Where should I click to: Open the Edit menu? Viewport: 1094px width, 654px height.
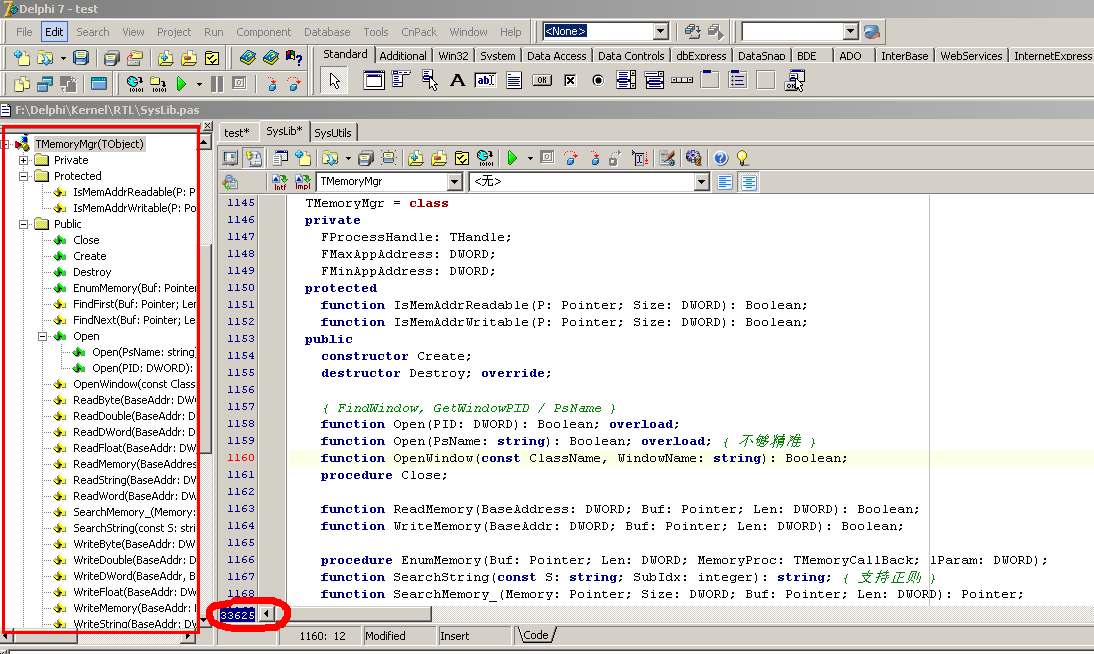point(54,32)
